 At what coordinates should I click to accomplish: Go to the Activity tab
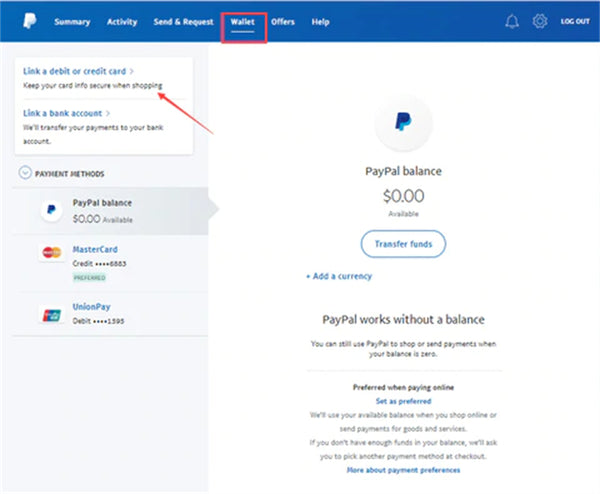(122, 21)
